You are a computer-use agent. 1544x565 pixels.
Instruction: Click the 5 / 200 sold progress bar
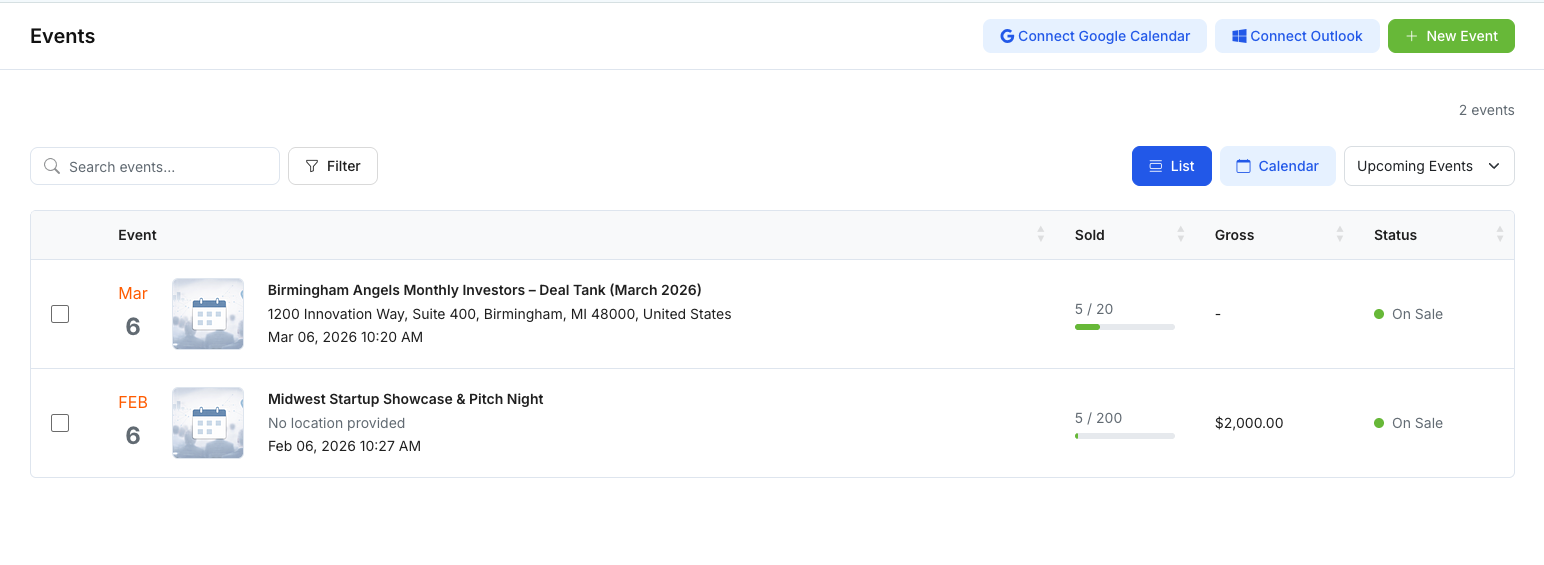click(1124, 436)
